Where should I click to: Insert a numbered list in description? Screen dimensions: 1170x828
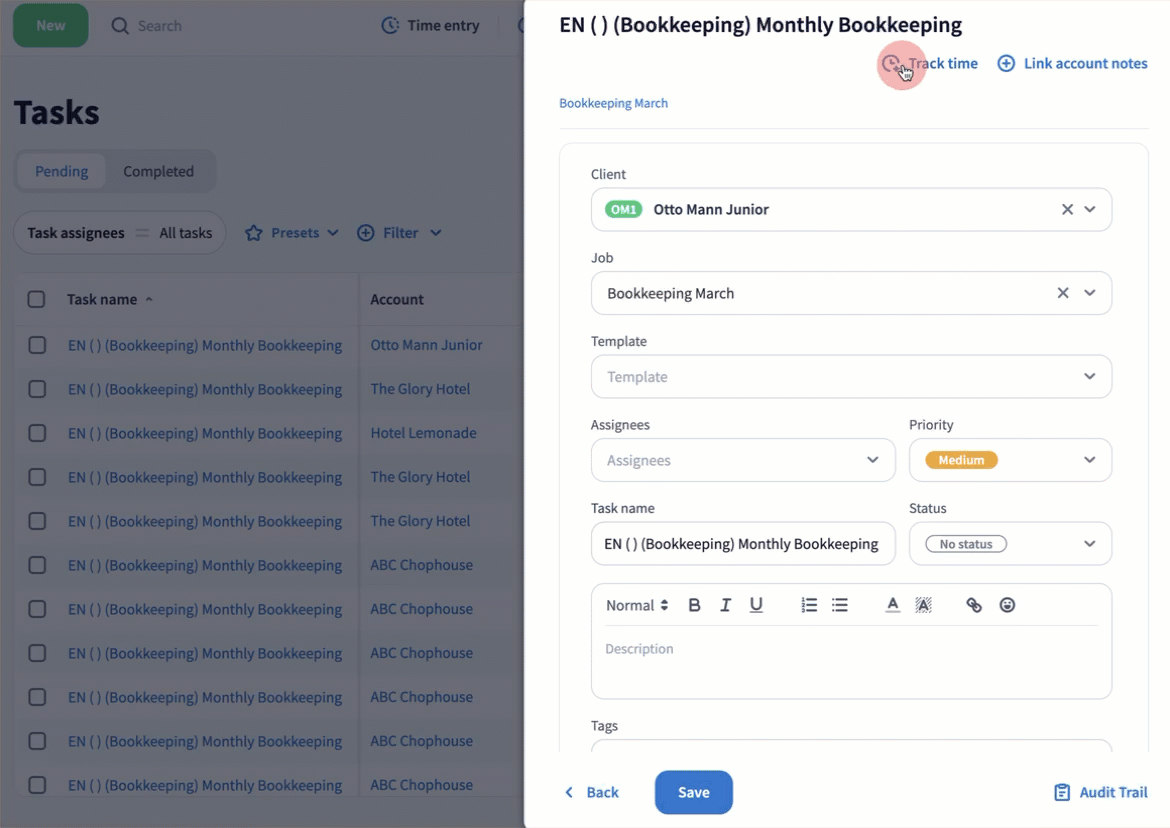[809, 605]
